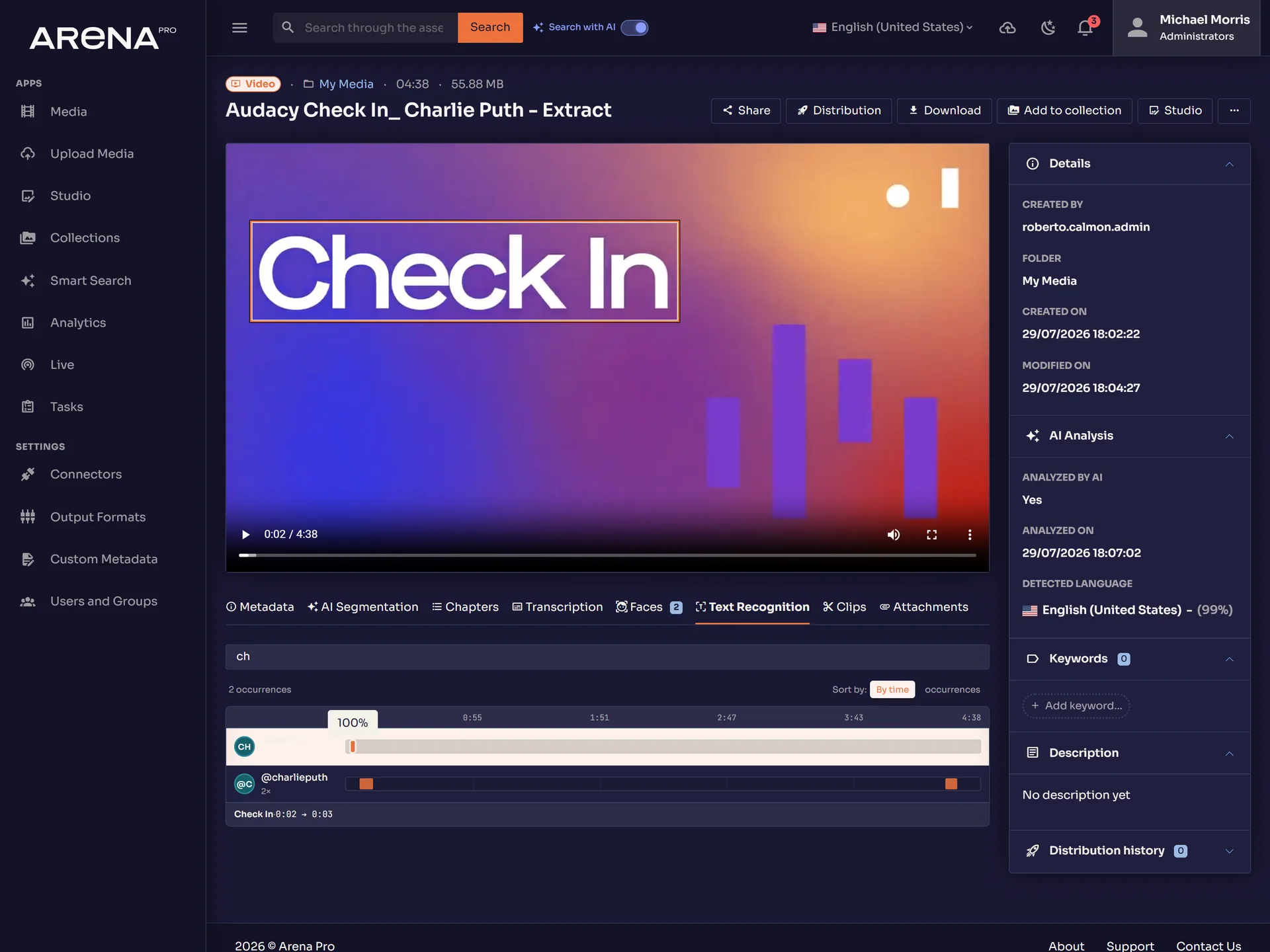Open the more actions ellipsis menu

tap(1234, 111)
